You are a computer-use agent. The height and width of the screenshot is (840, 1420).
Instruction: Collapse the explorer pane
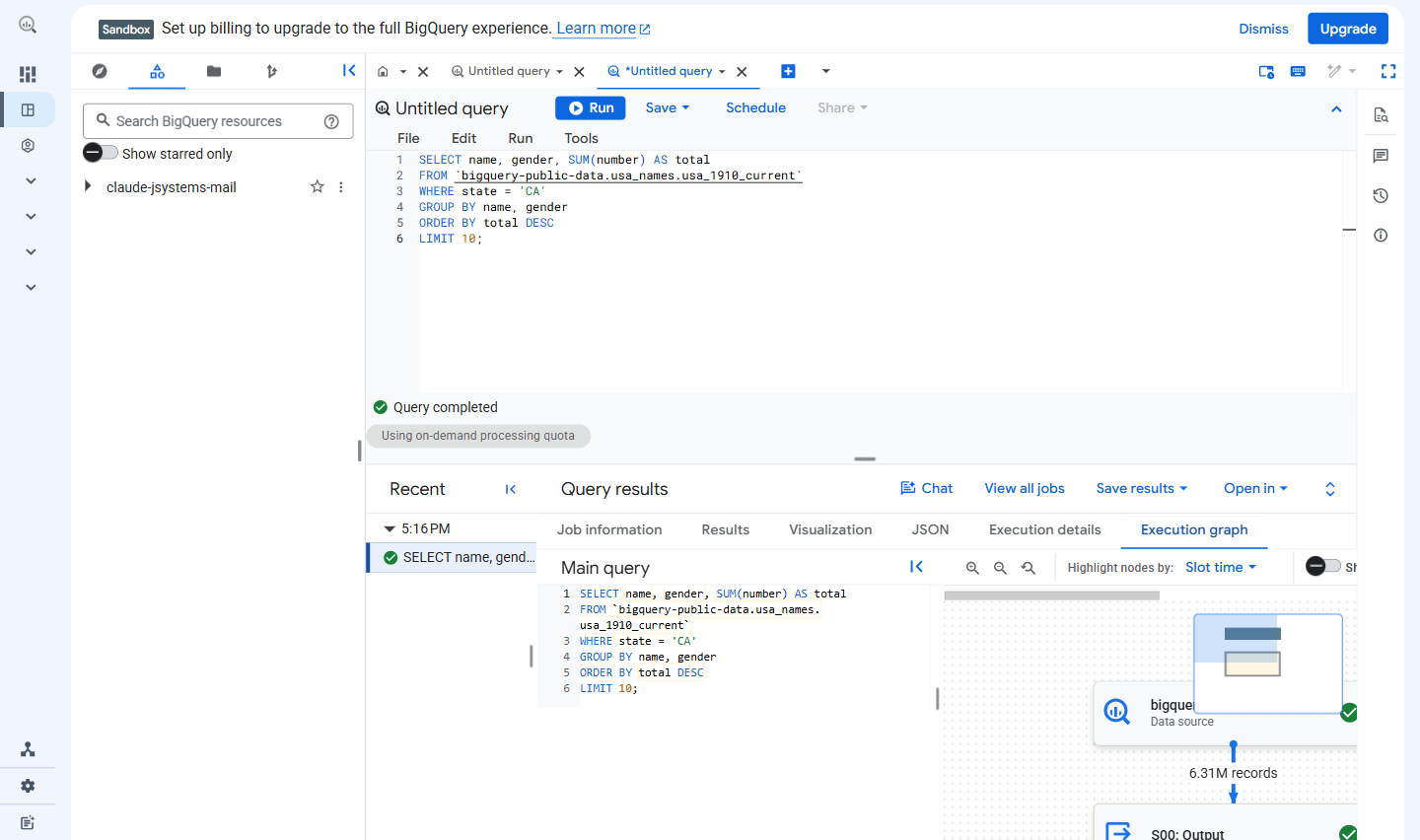coord(349,70)
